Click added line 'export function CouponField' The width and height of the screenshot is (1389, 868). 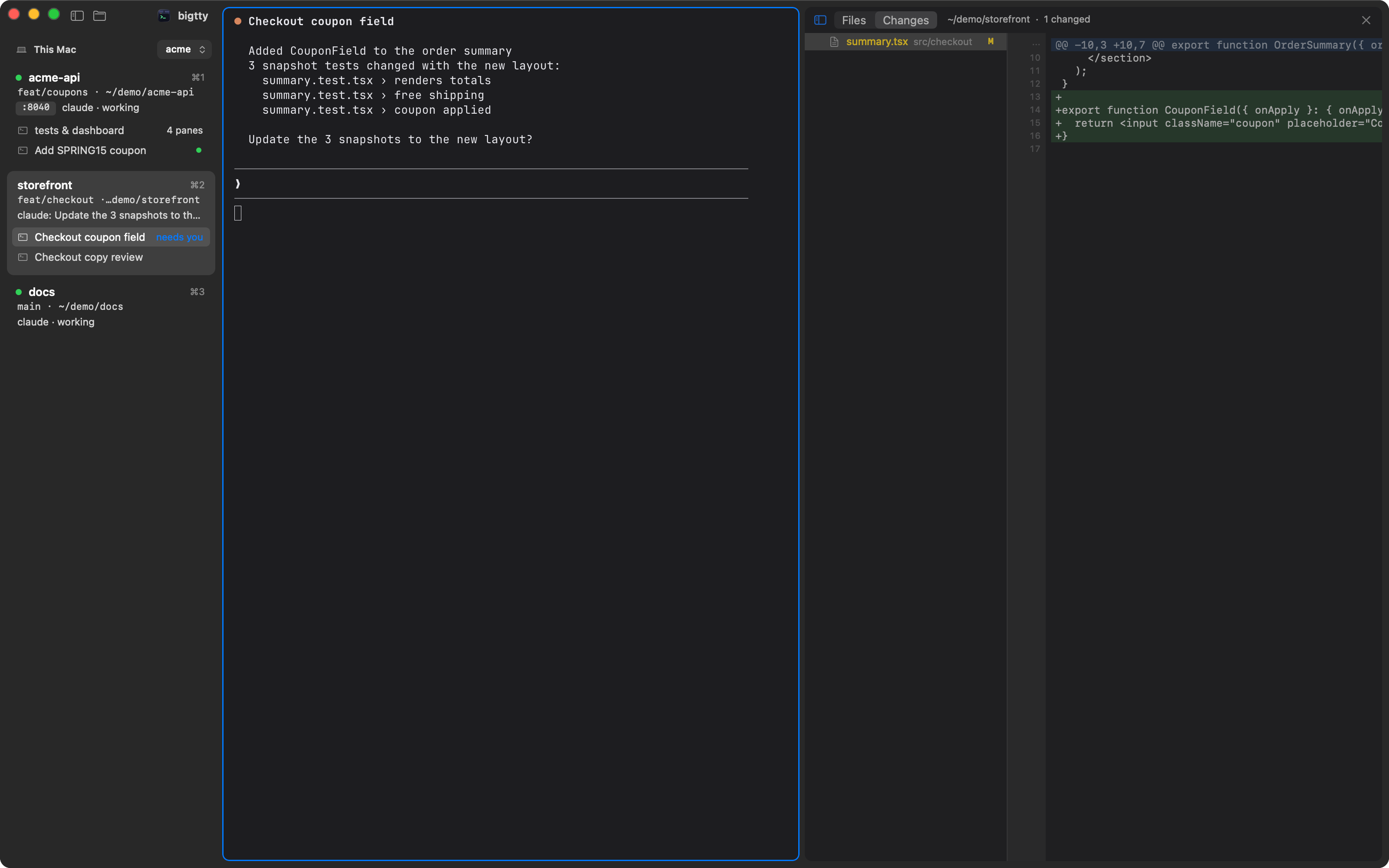coord(1216,110)
